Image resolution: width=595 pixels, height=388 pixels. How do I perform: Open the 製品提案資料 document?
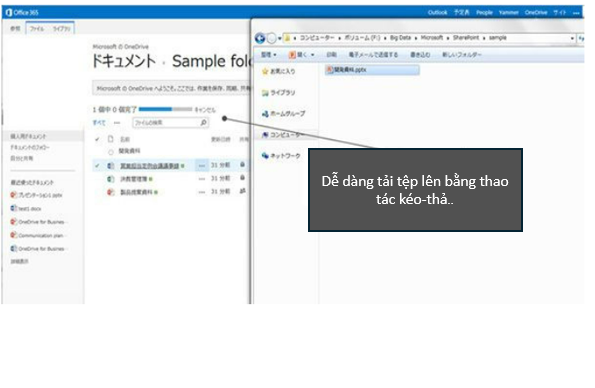click(x=136, y=192)
